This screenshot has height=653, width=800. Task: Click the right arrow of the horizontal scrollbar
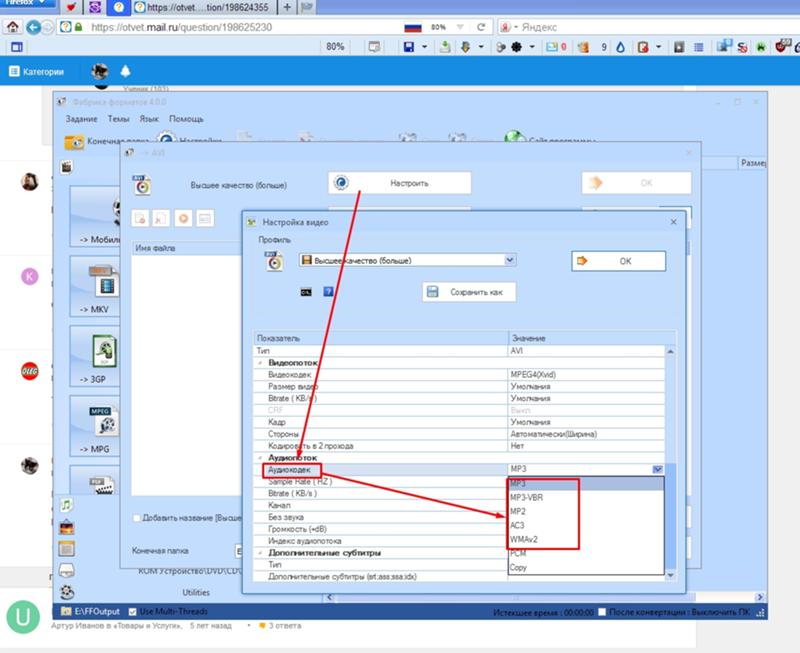tap(760, 597)
